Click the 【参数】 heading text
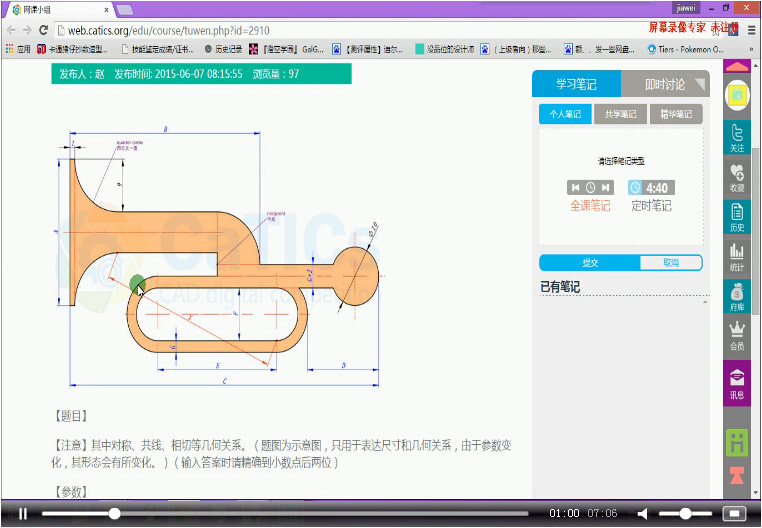Image resolution: width=762 pixels, height=528 pixels. [71, 492]
